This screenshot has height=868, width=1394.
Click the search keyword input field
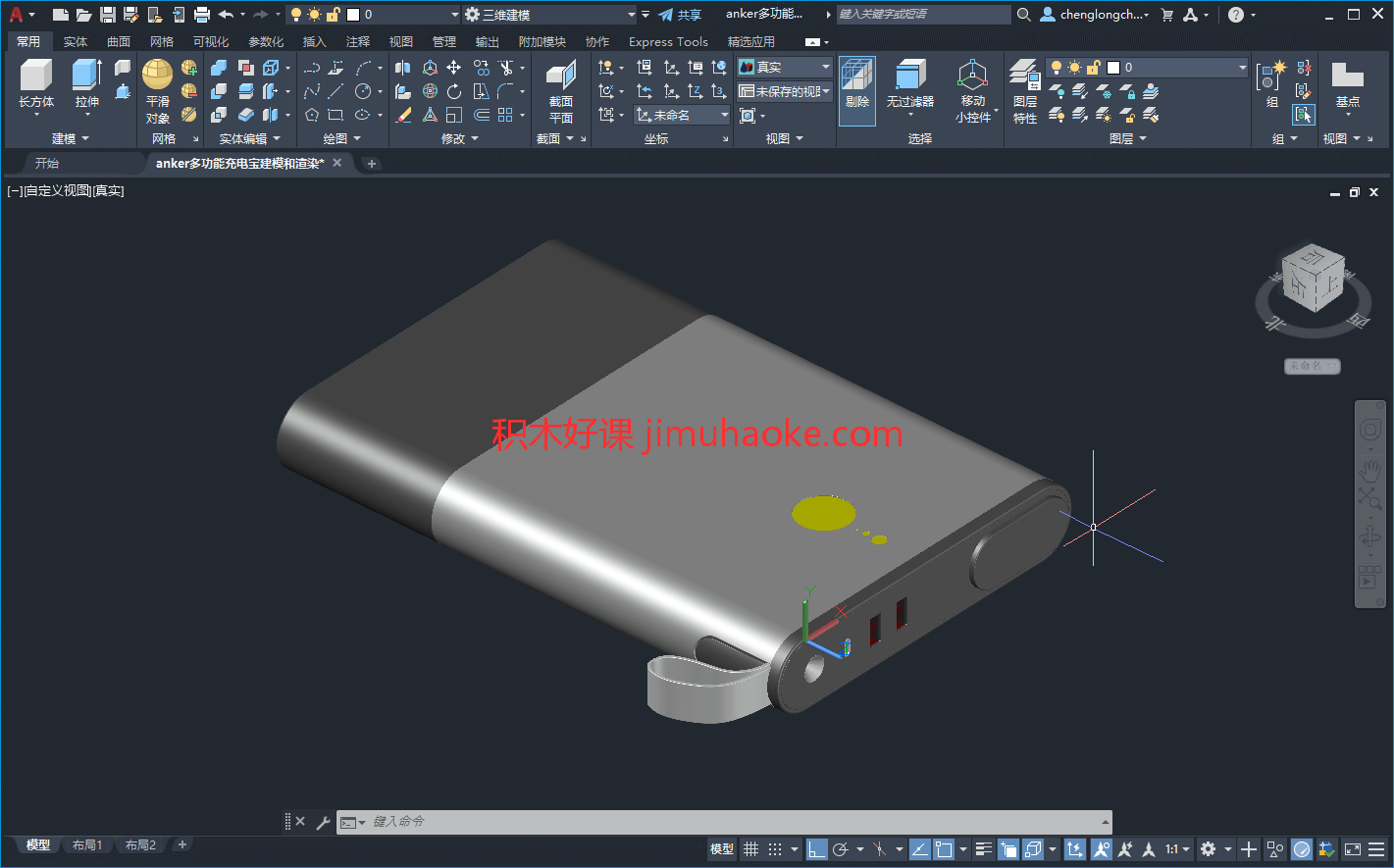coord(922,14)
